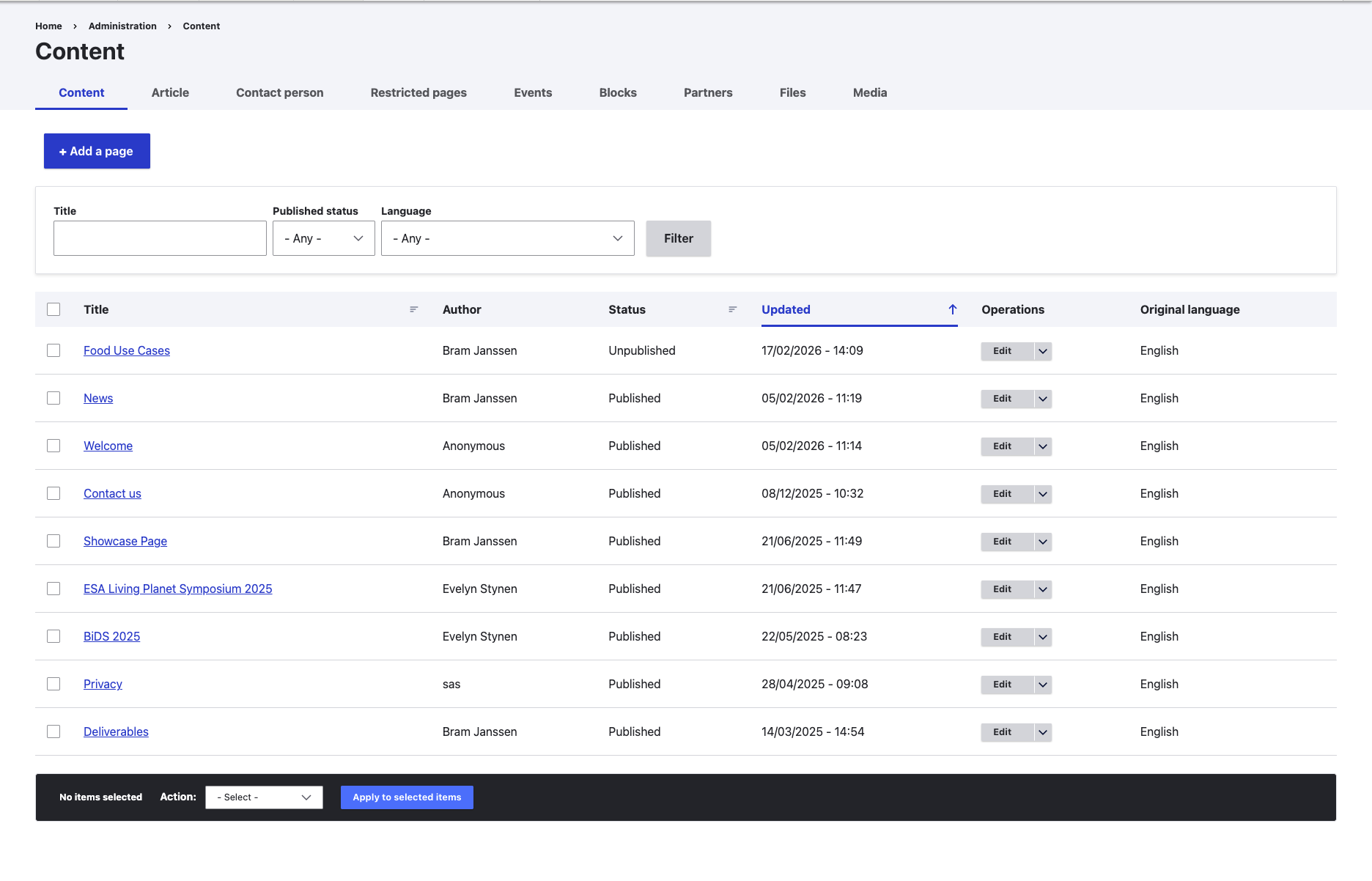Go to the Partners tab

708,92
